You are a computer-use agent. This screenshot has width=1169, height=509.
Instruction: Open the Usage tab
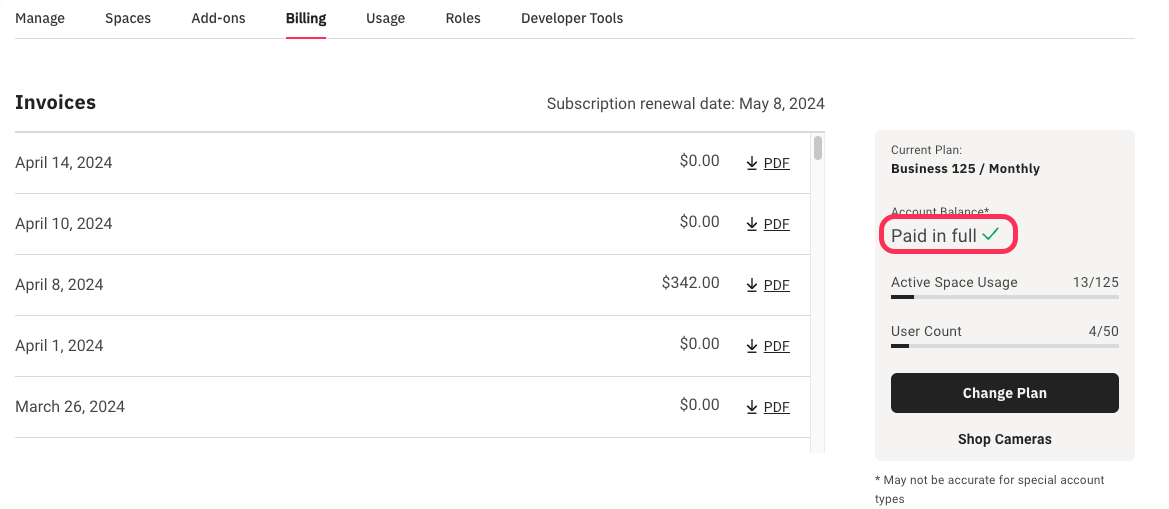(x=385, y=18)
